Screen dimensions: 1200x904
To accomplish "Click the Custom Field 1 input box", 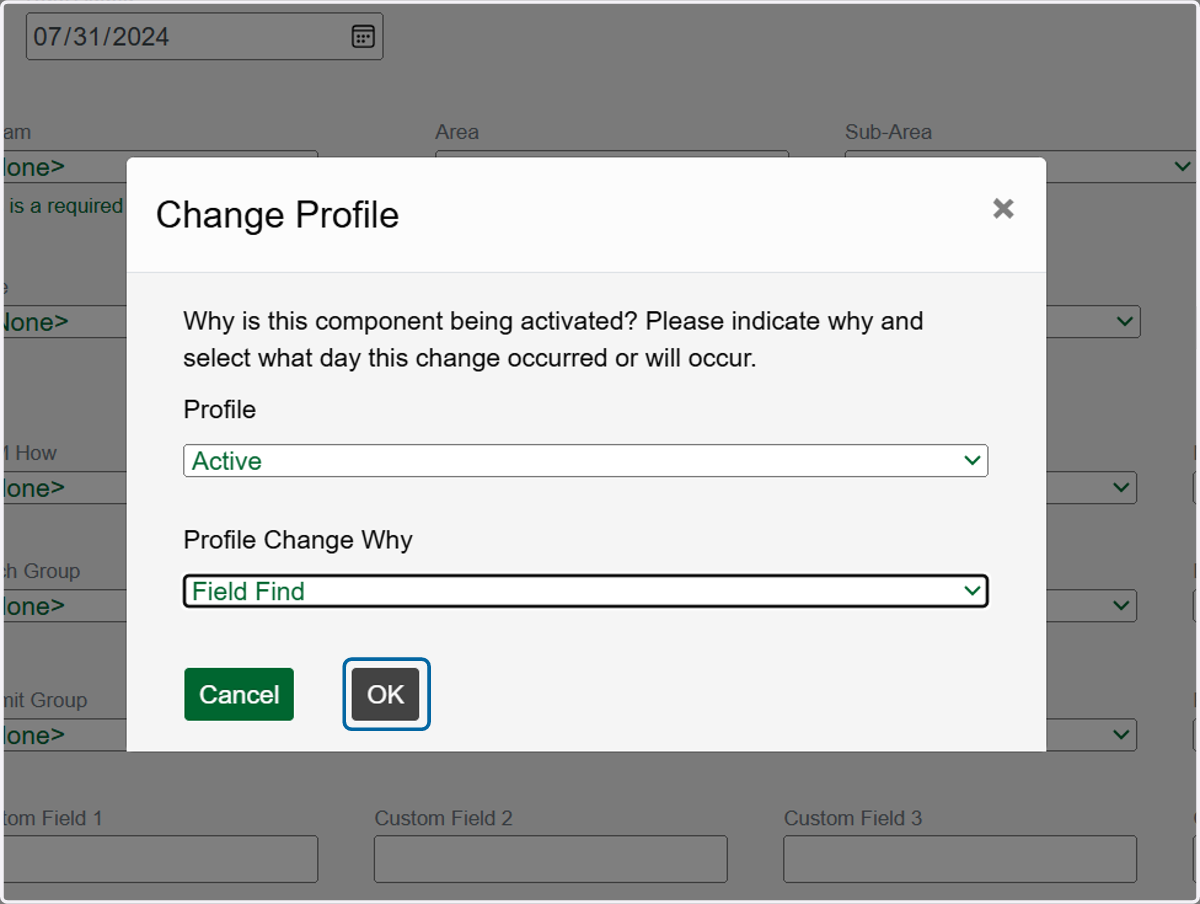I will (x=160, y=859).
